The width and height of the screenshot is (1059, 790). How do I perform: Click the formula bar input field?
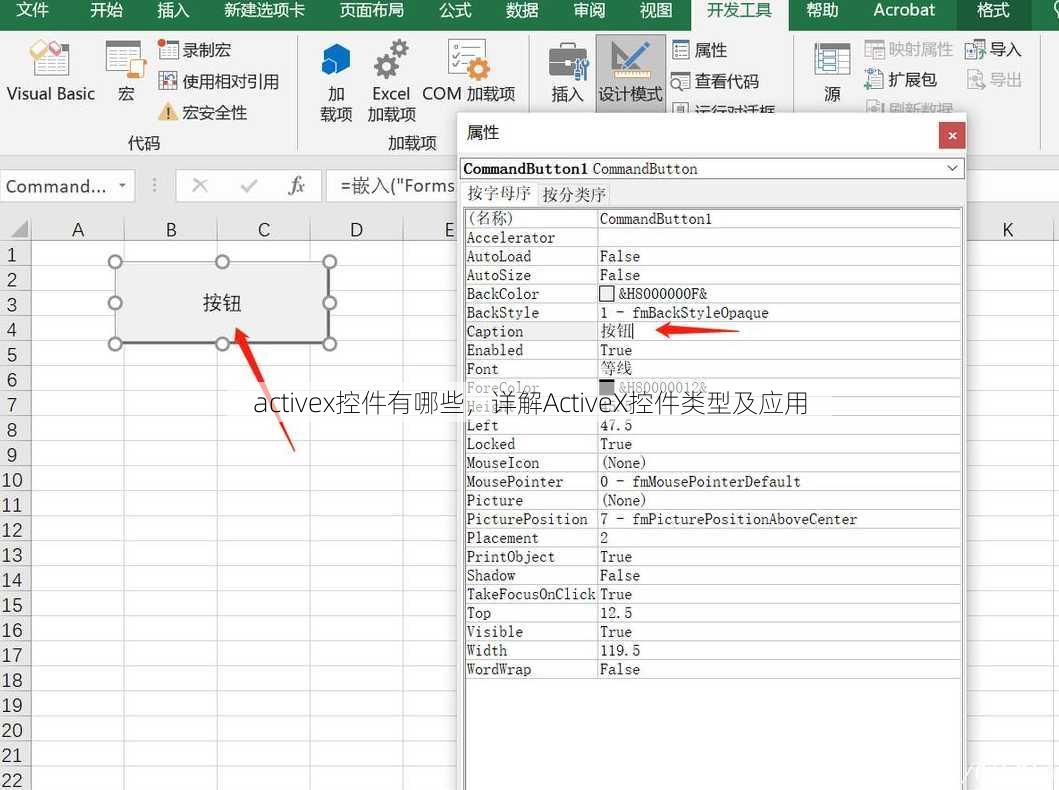[x=392, y=186]
